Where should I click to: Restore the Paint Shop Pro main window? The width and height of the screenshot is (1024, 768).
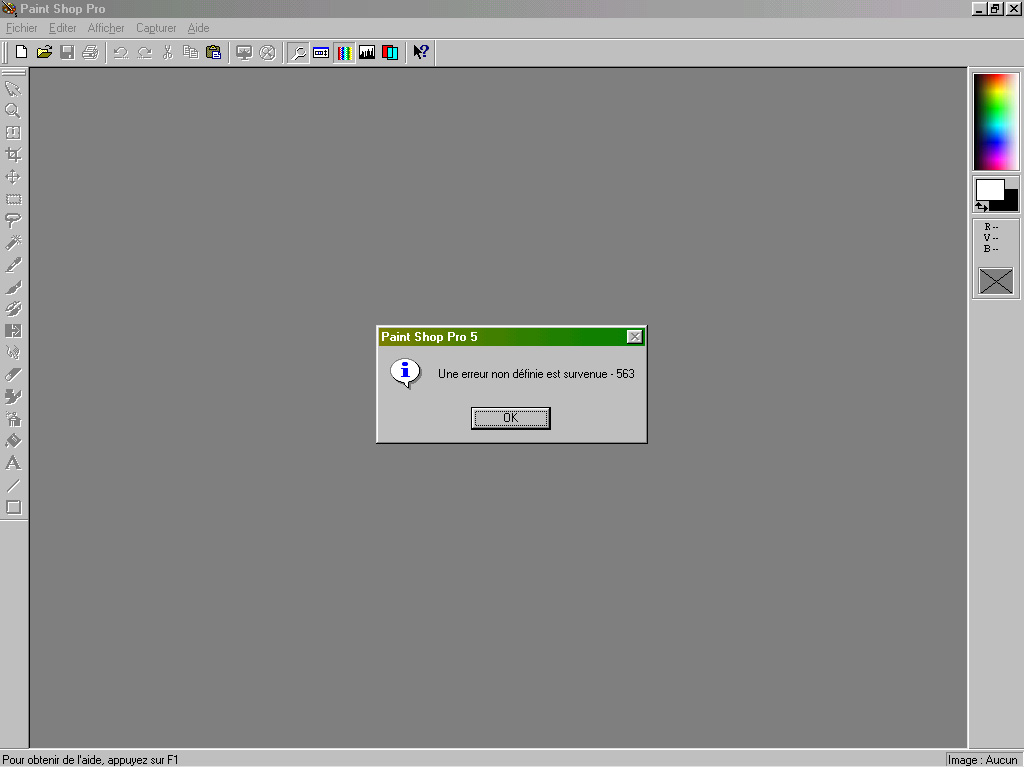(x=995, y=8)
